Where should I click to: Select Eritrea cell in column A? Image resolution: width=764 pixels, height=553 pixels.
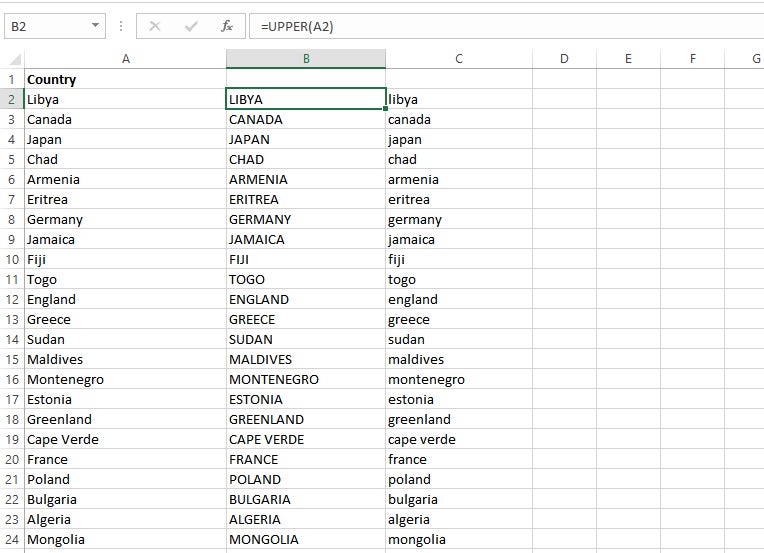[125, 199]
